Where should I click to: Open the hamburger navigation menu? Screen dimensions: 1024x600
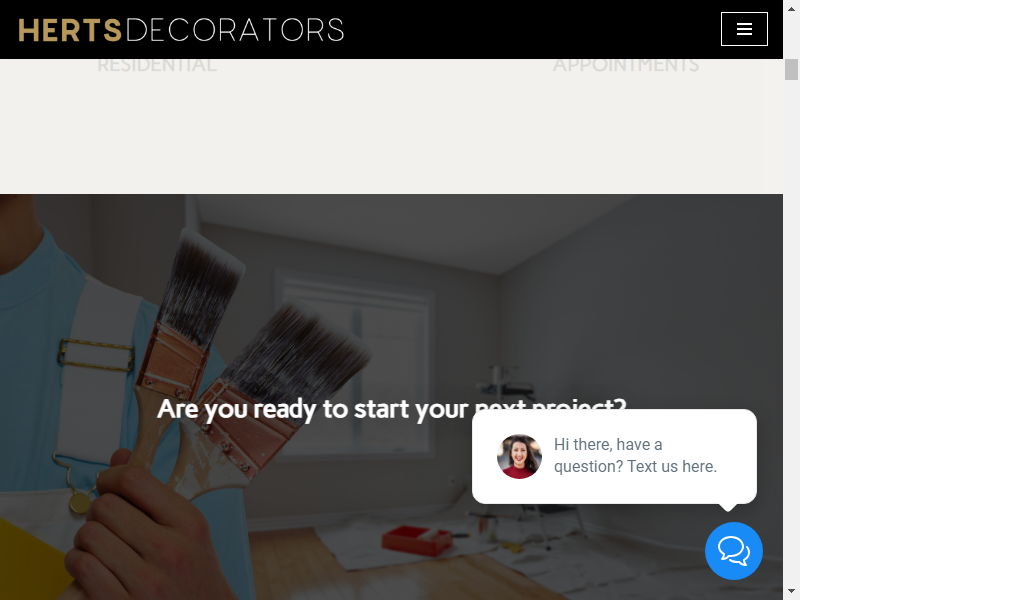point(744,29)
